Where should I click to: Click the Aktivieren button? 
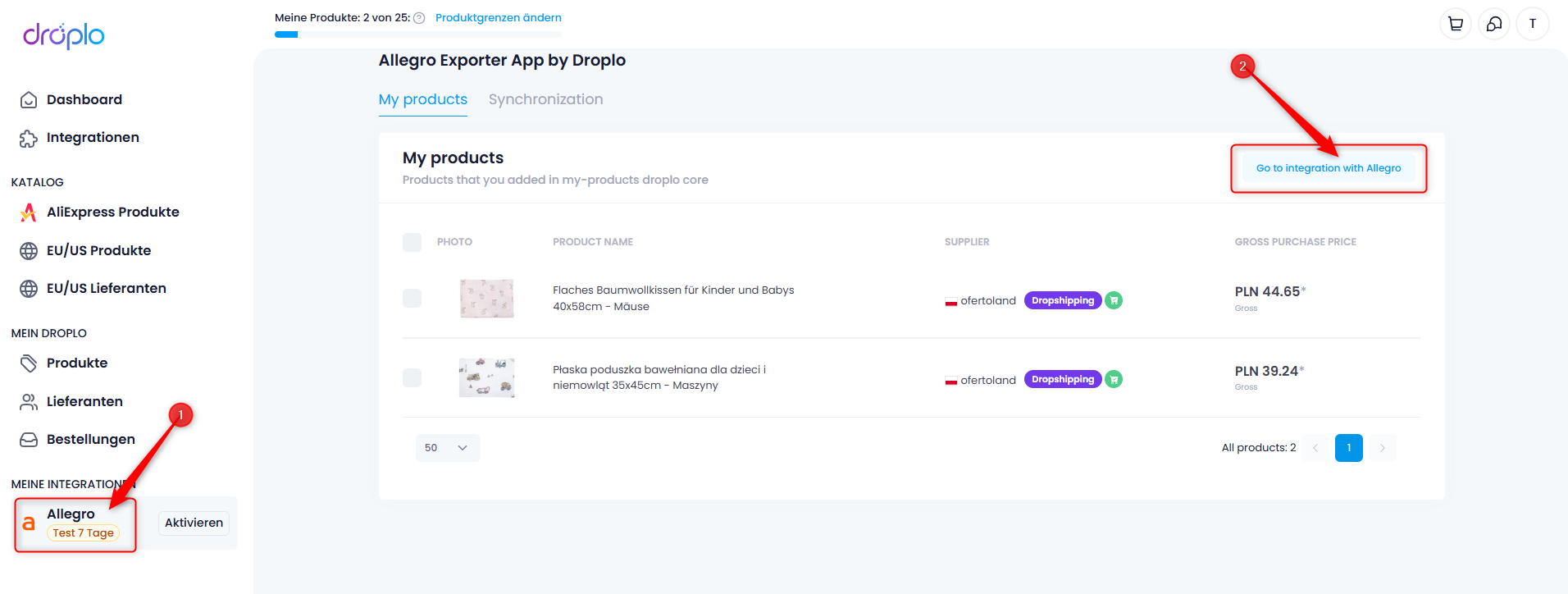coord(194,523)
